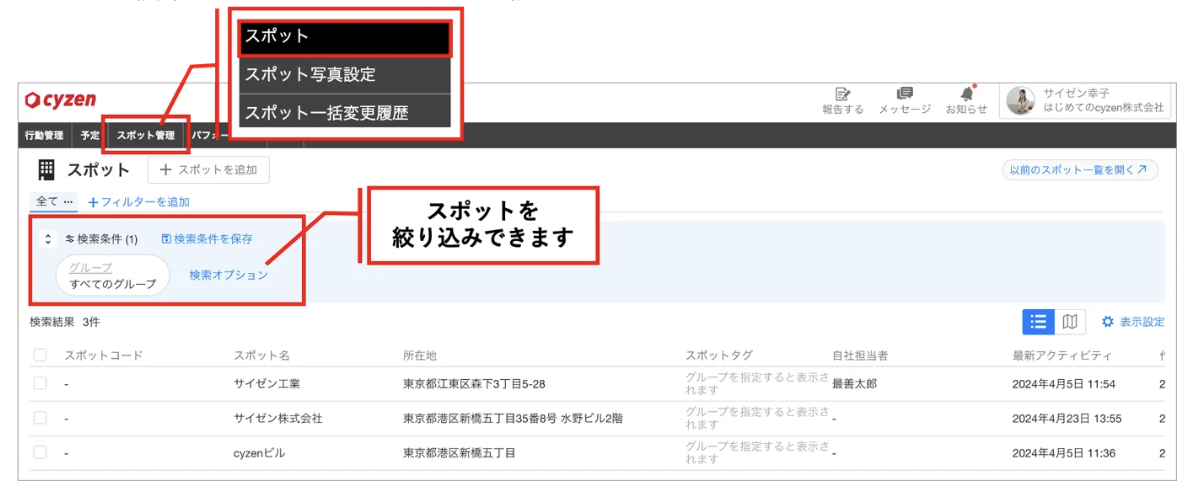This screenshot has height=492, width=1190.
Task: Open the 報告する report icon
Action: tap(842, 94)
